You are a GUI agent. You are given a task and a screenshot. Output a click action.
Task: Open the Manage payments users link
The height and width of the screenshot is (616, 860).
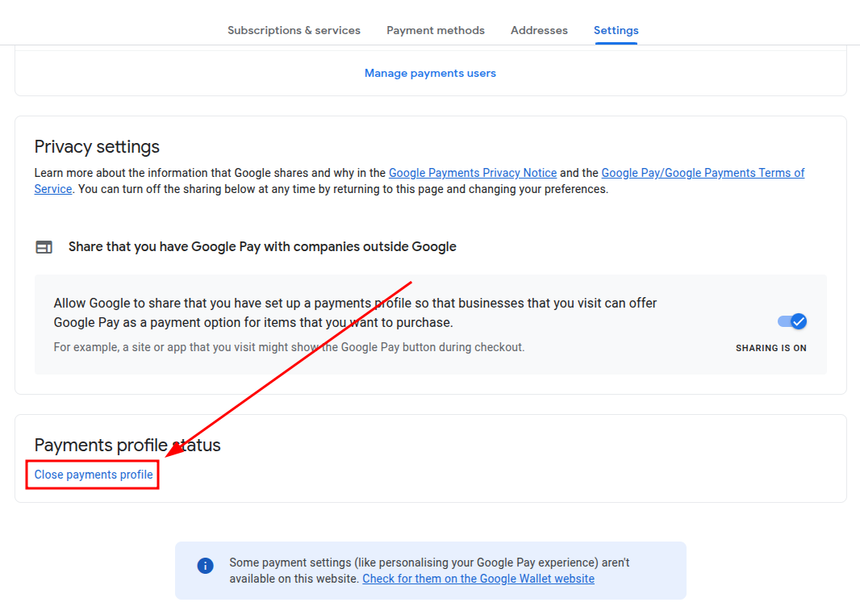(x=430, y=73)
